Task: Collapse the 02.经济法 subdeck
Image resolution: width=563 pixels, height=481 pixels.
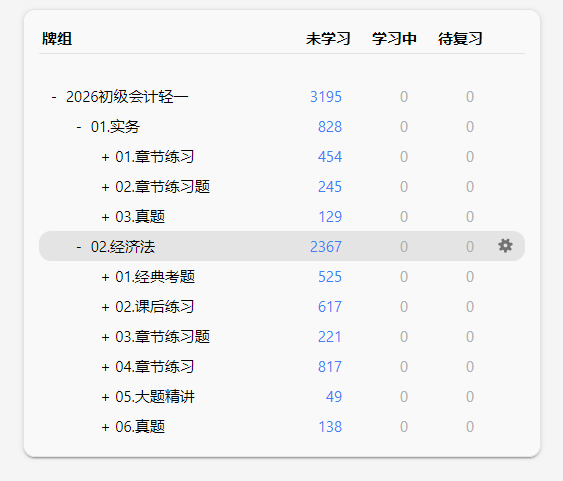Action: (79, 247)
